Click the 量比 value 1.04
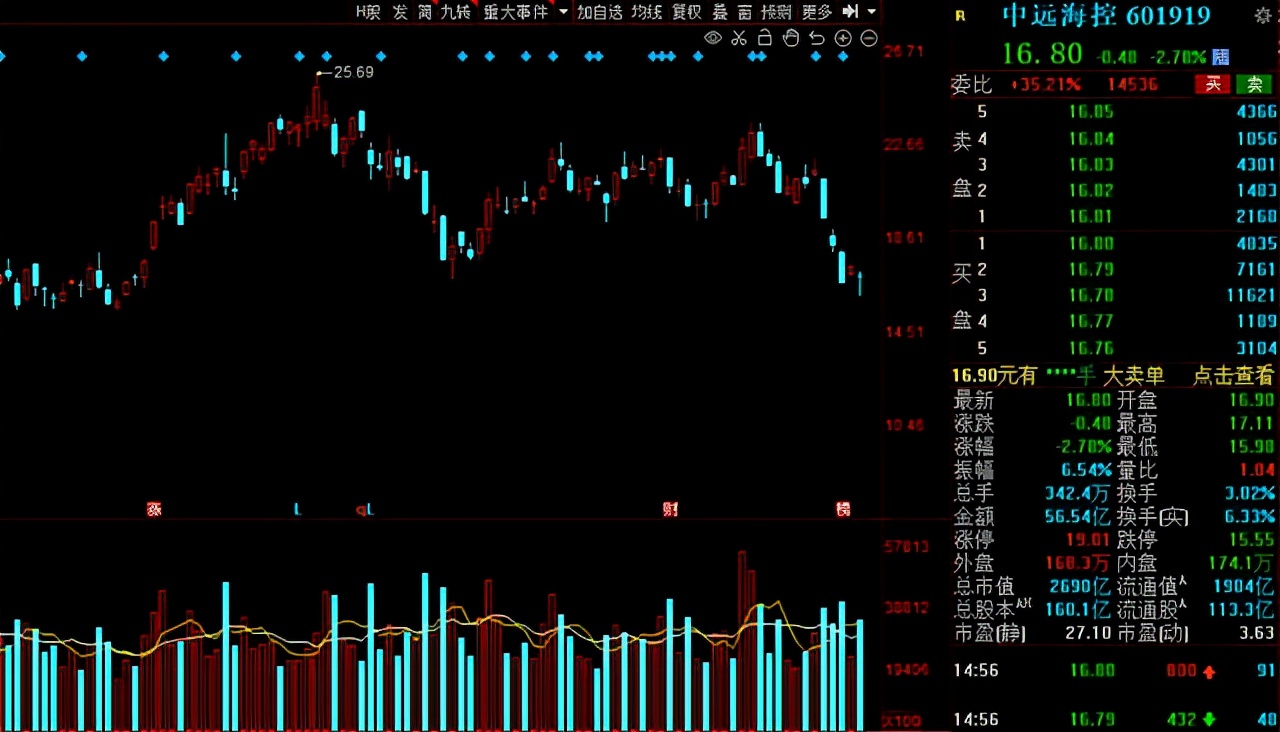 click(1257, 469)
